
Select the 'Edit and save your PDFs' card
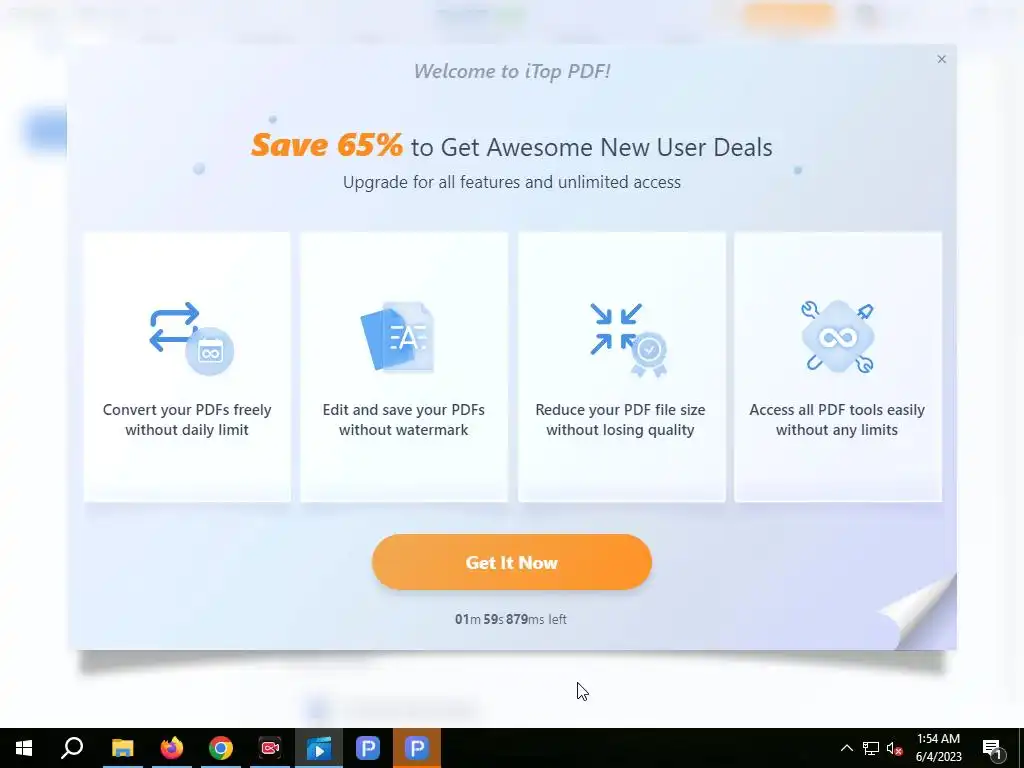pyautogui.click(x=404, y=367)
